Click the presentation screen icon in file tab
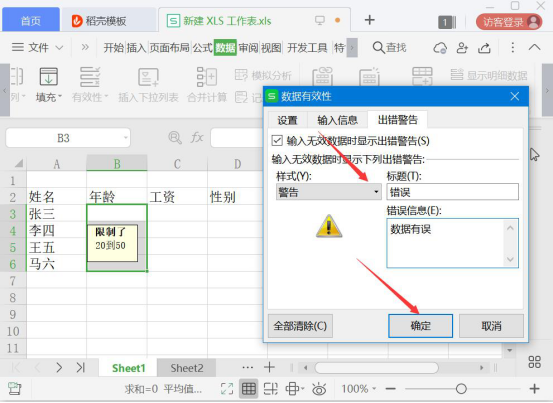The width and height of the screenshot is (553, 403). [320, 20]
